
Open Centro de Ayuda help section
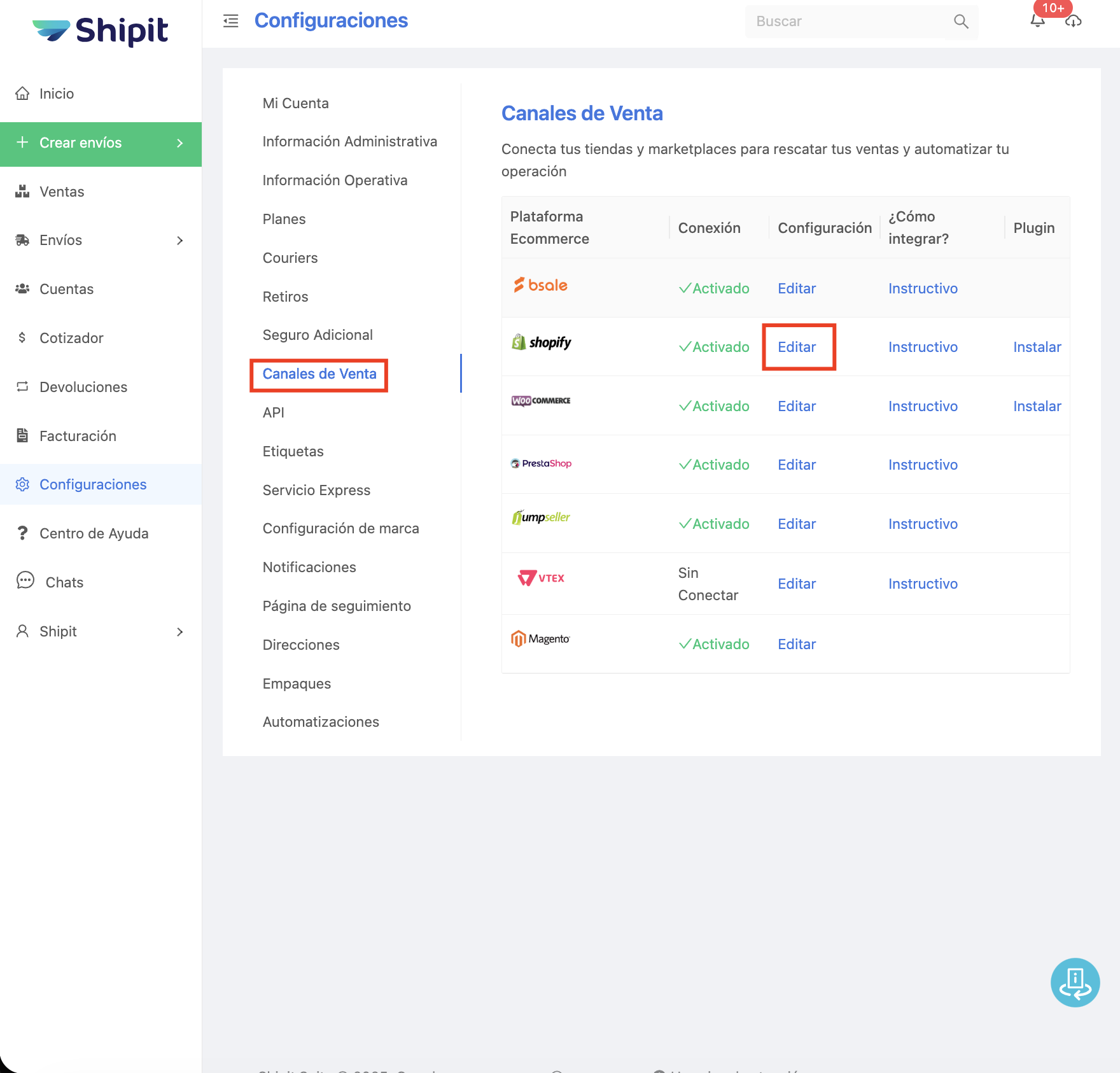pyautogui.click(x=94, y=533)
